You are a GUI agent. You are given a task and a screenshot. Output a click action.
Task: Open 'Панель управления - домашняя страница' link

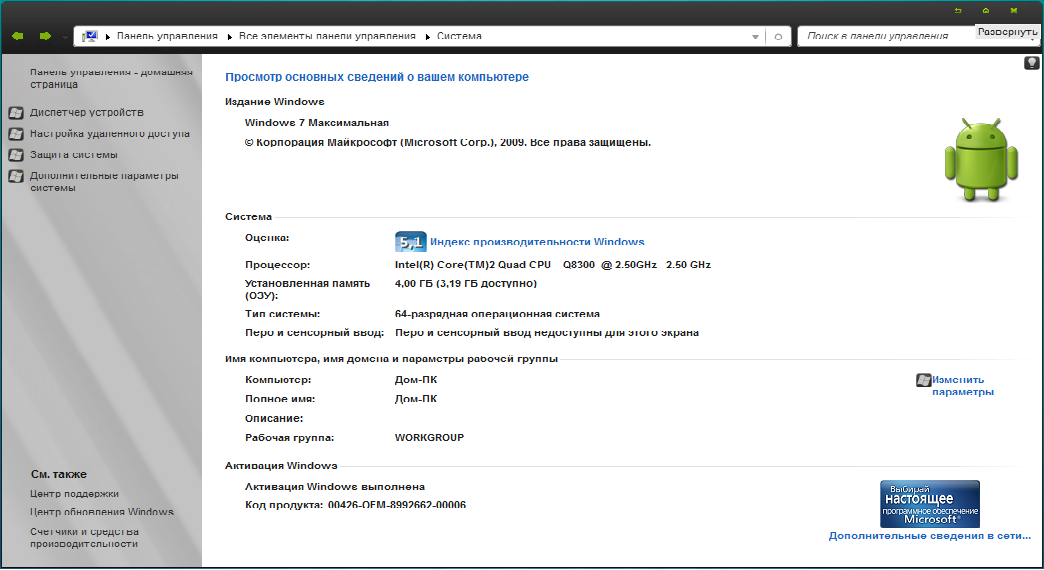(111, 78)
